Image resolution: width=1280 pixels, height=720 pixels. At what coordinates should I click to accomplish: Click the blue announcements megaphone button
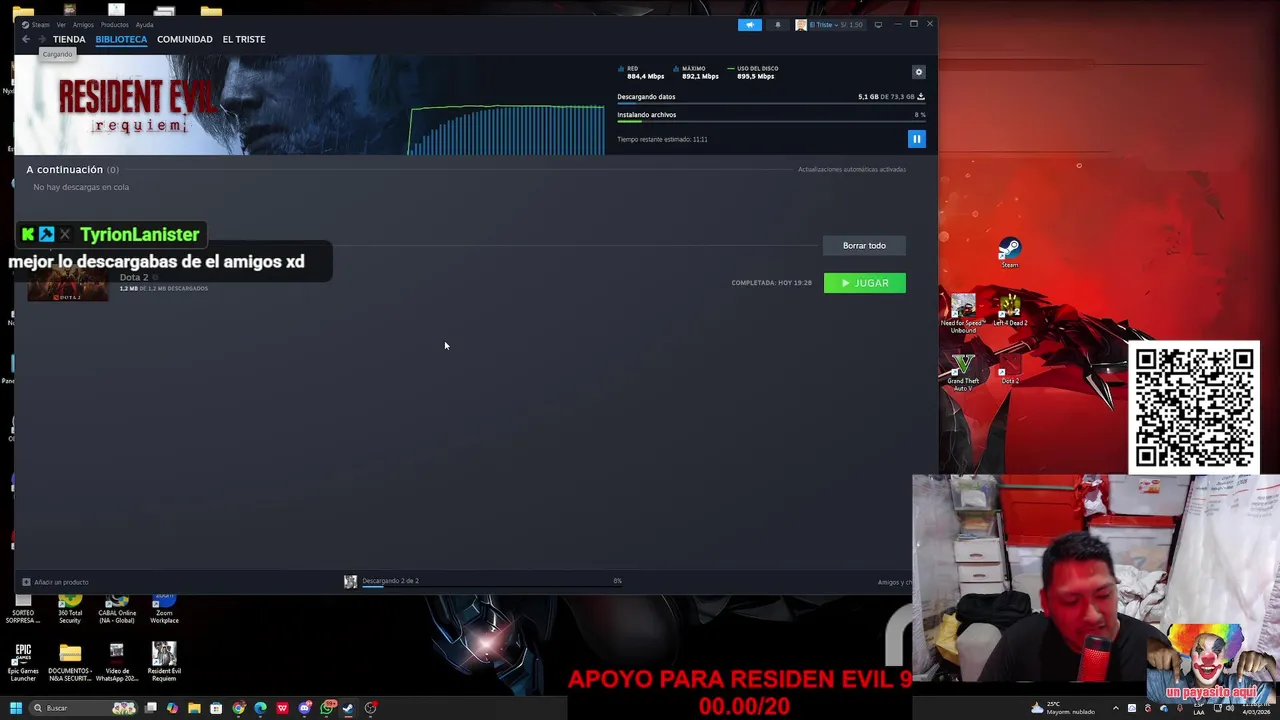click(749, 24)
